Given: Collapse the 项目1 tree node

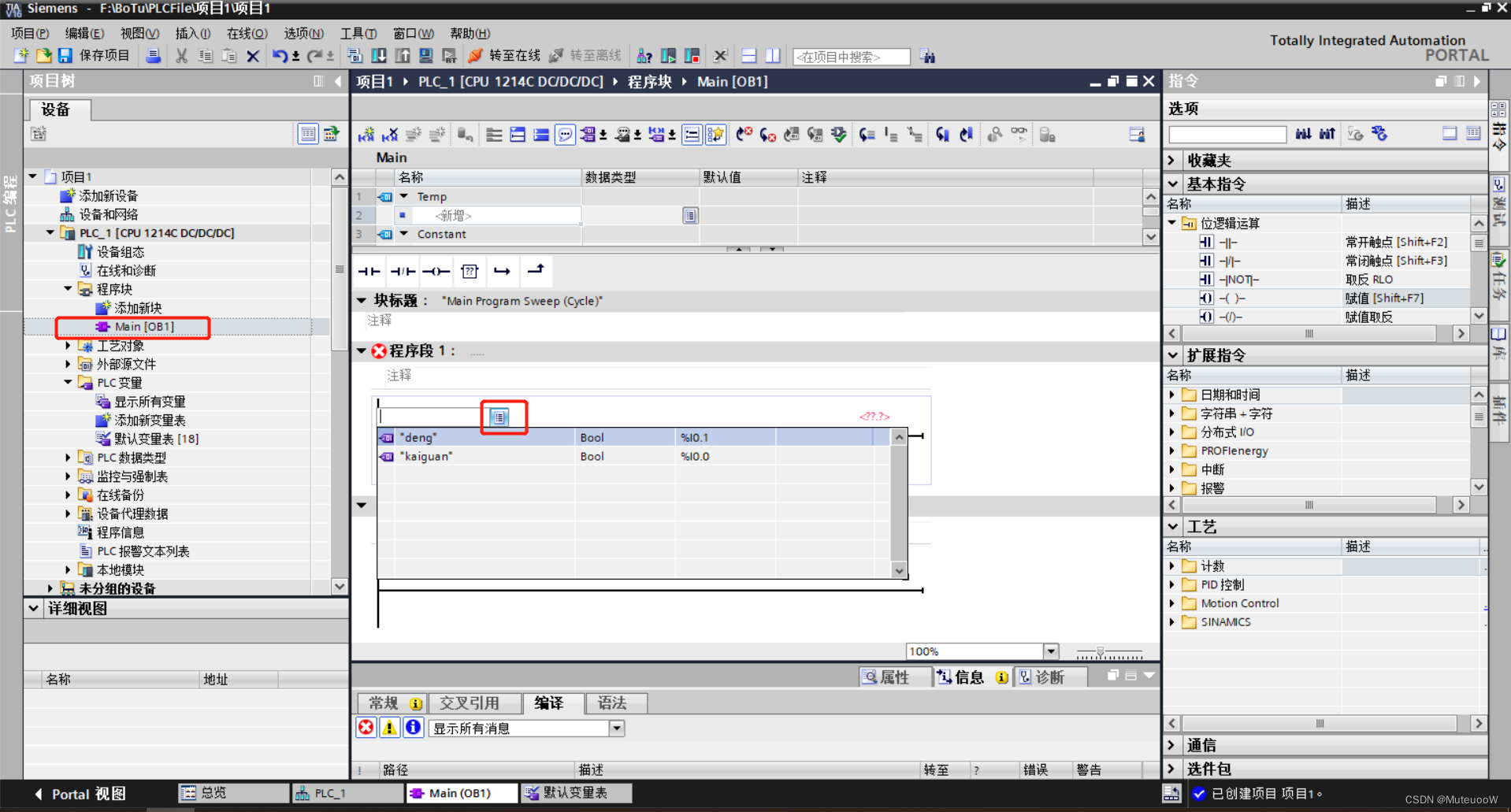Looking at the screenshot, I should pos(33,176).
